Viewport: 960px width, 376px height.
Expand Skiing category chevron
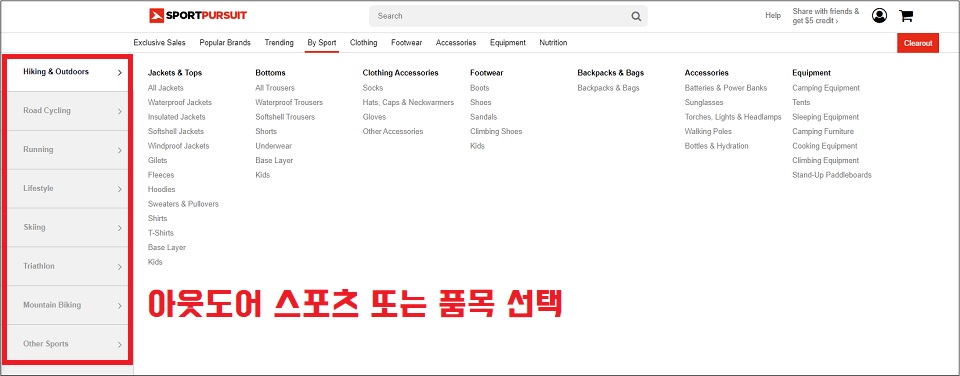(120, 228)
